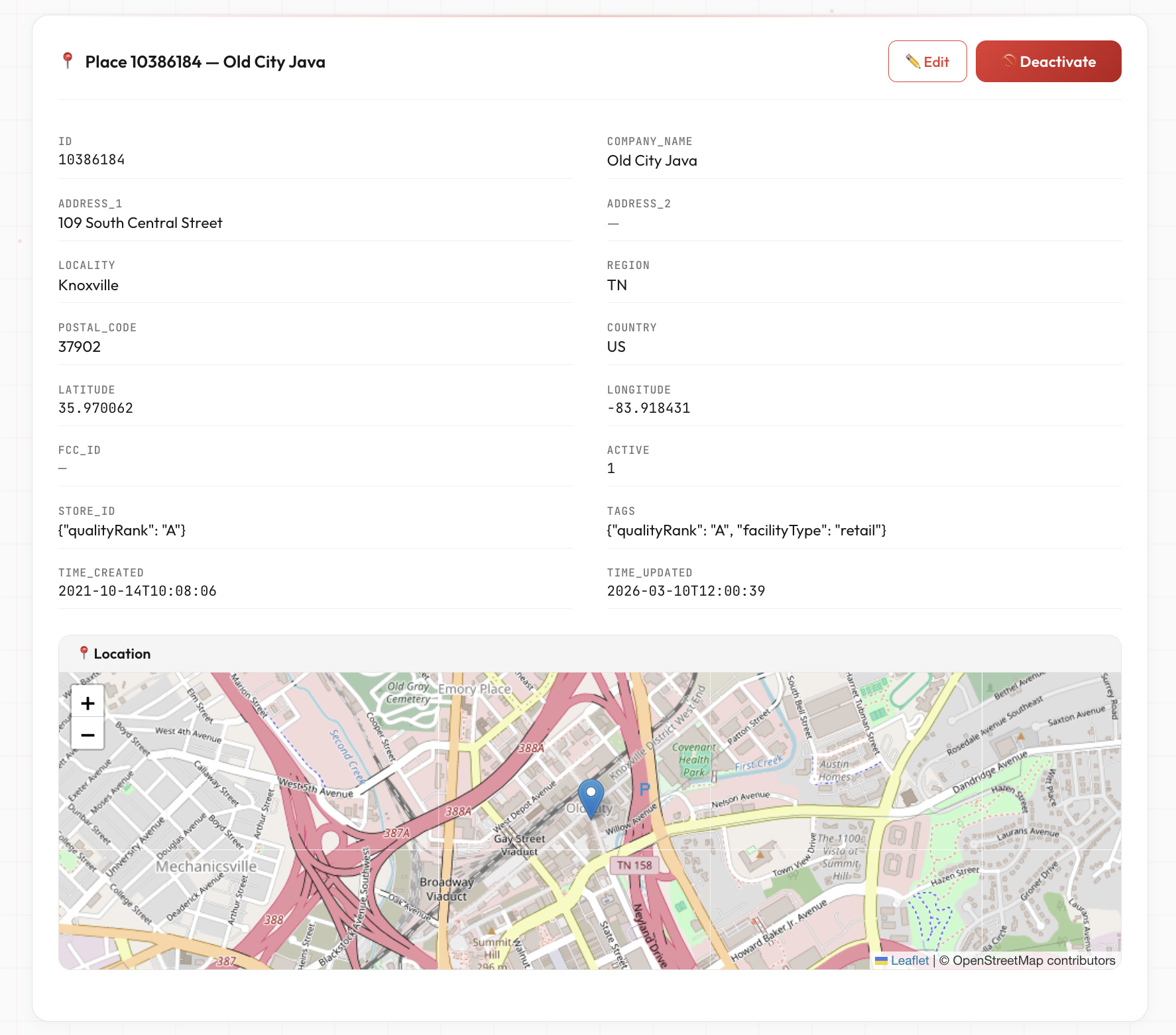Select time updated 2026-03-10T12:00:39
Screen dimensions: 1176x1035
[x=686, y=591]
